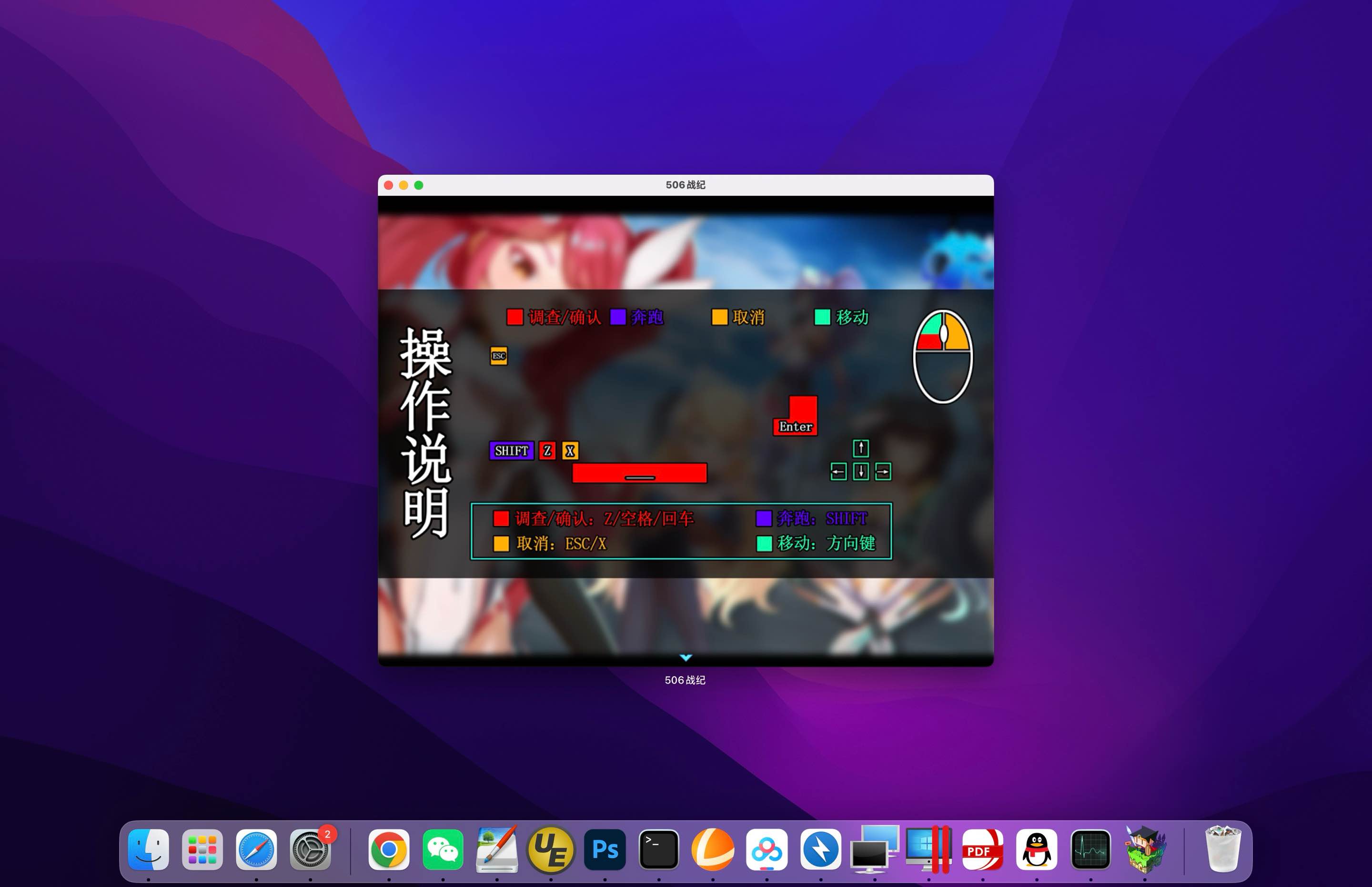
Task: Click the down arrow key icon
Action: click(x=860, y=471)
